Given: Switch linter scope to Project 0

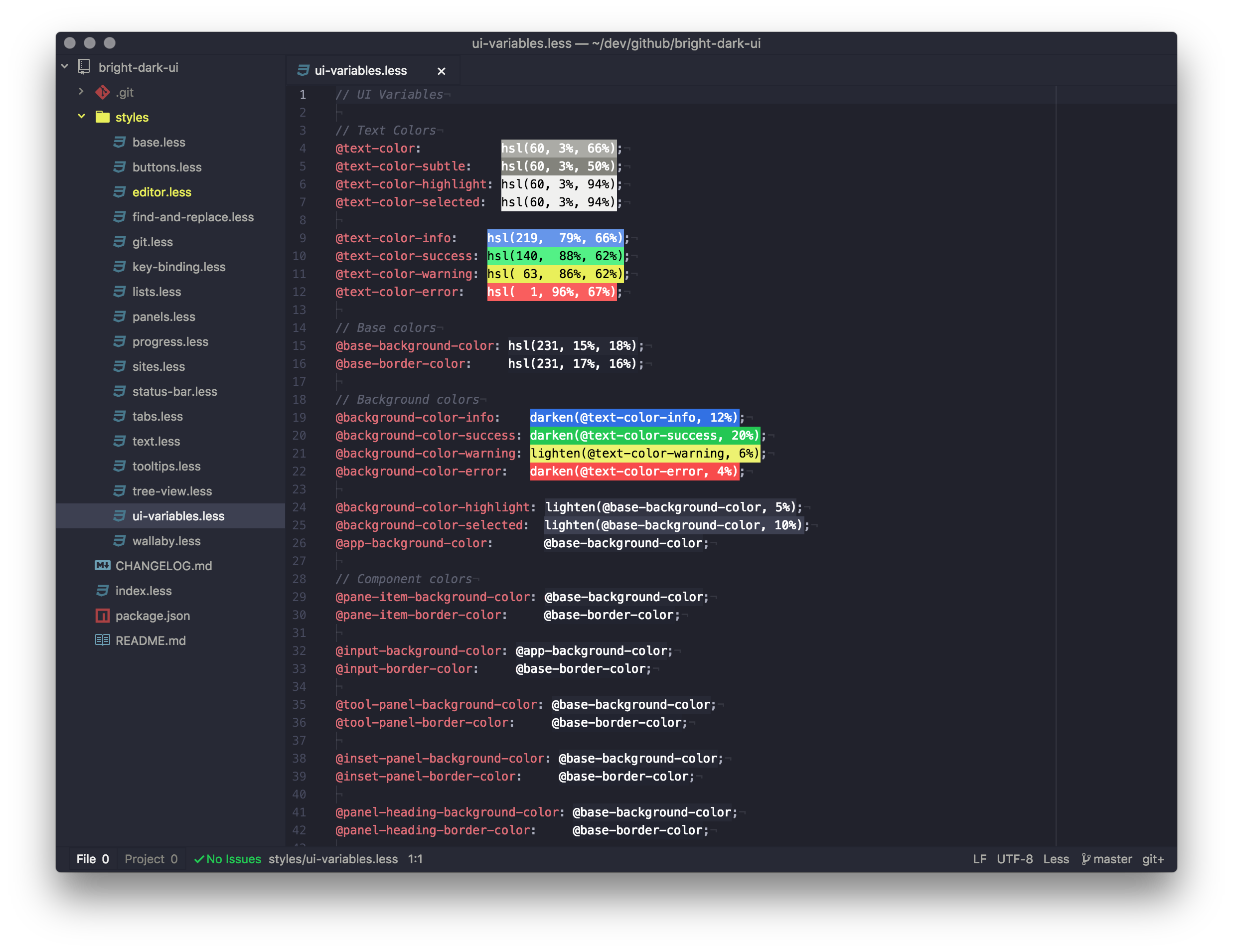Looking at the screenshot, I should (151, 859).
